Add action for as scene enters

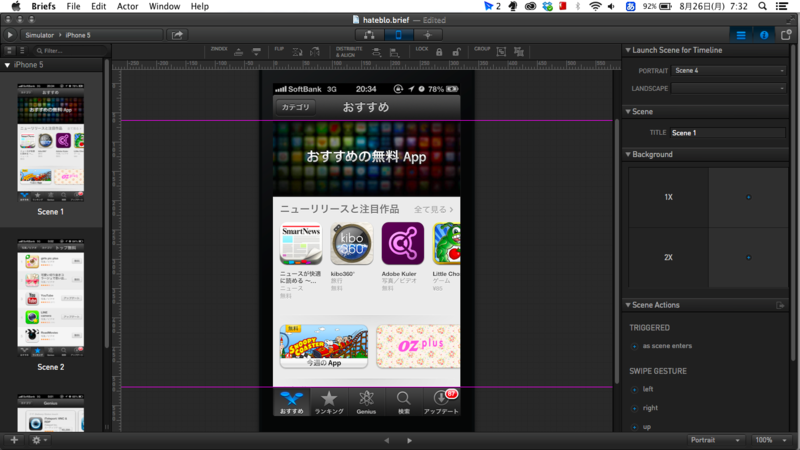tap(634, 346)
